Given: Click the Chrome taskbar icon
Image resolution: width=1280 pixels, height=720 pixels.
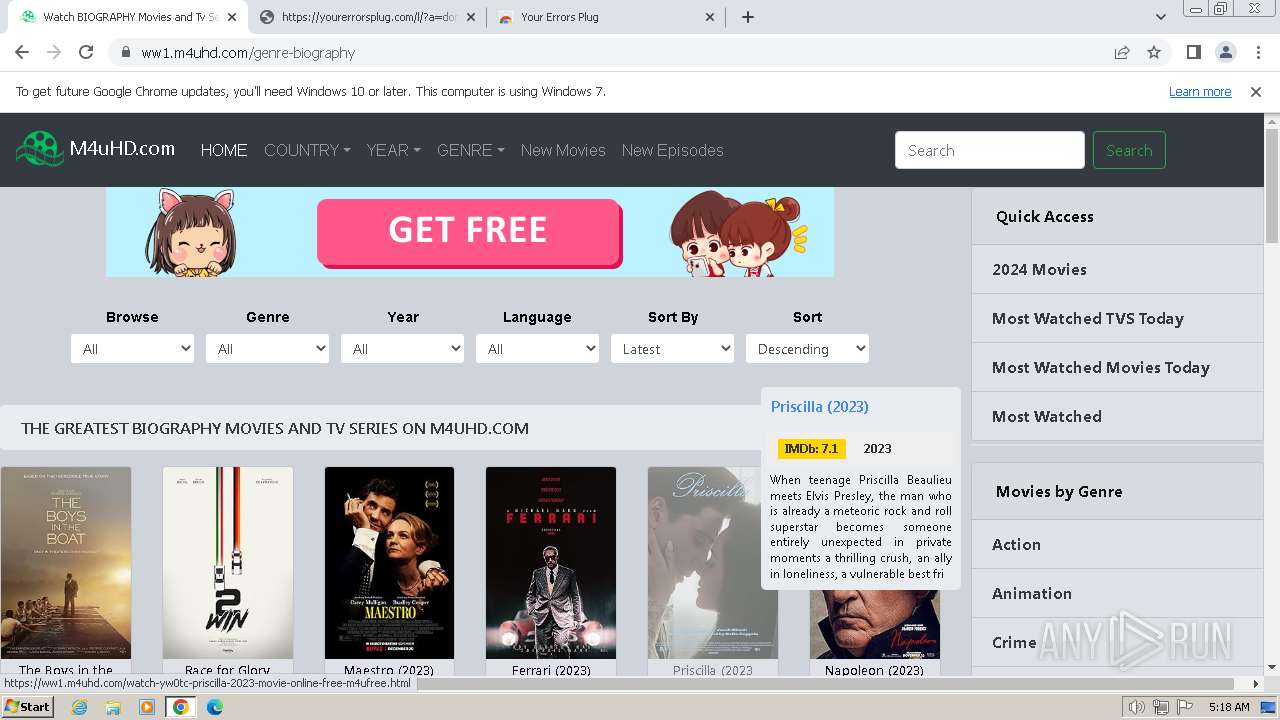Looking at the screenshot, I should 181,707.
